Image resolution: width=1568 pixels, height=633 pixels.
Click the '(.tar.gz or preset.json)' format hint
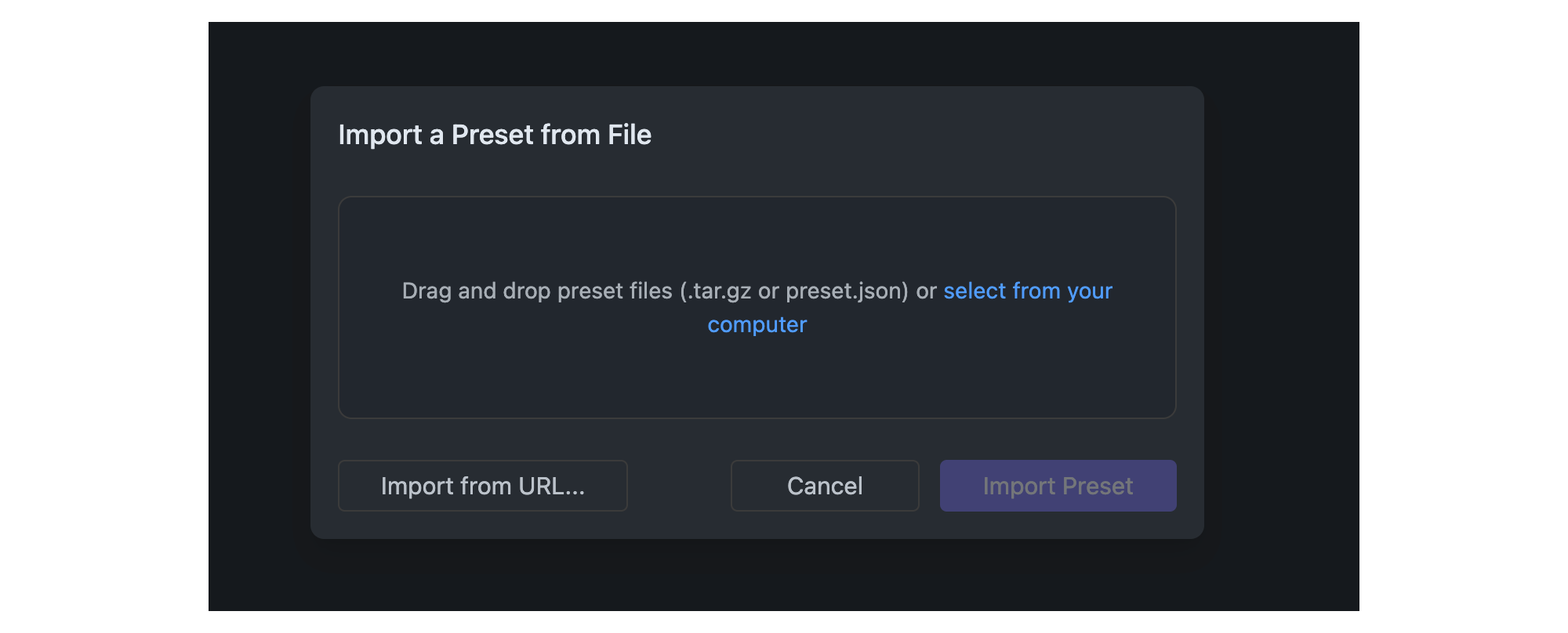pos(793,291)
